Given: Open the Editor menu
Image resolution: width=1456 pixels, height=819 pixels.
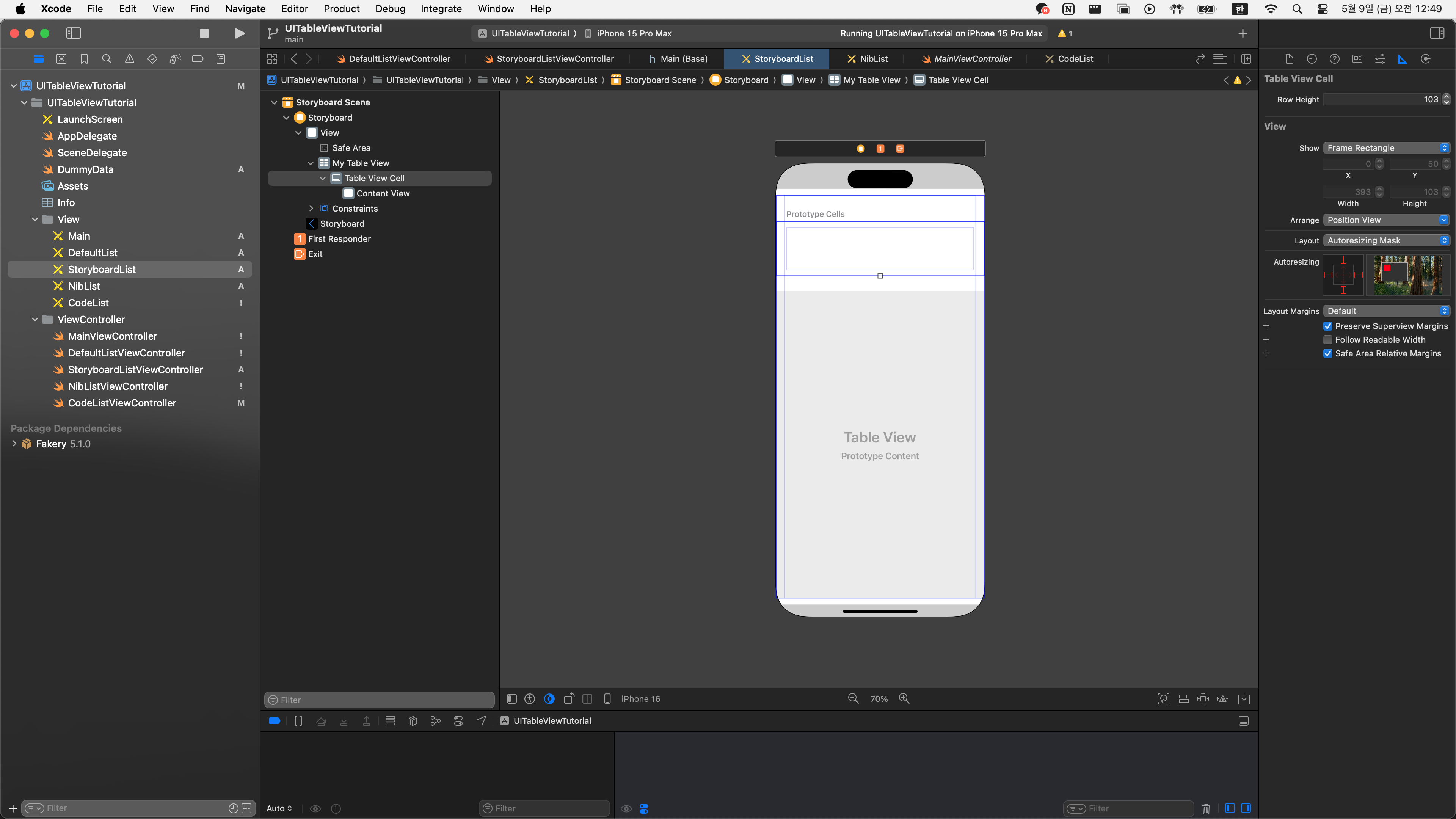Looking at the screenshot, I should 295,8.
